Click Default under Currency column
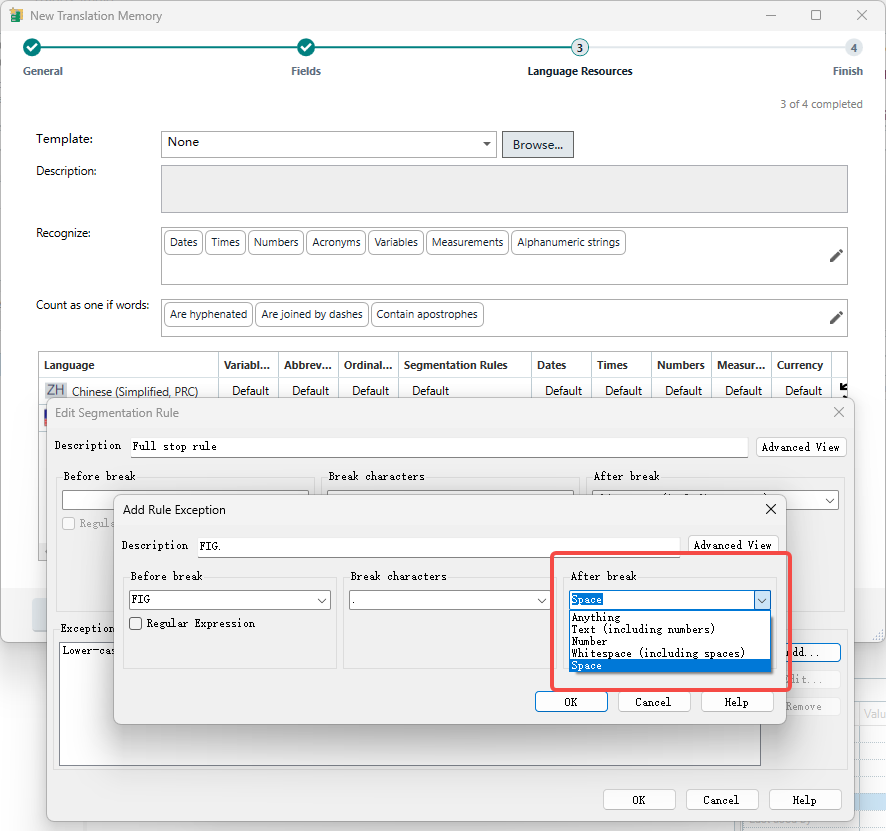 click(804, 391)
